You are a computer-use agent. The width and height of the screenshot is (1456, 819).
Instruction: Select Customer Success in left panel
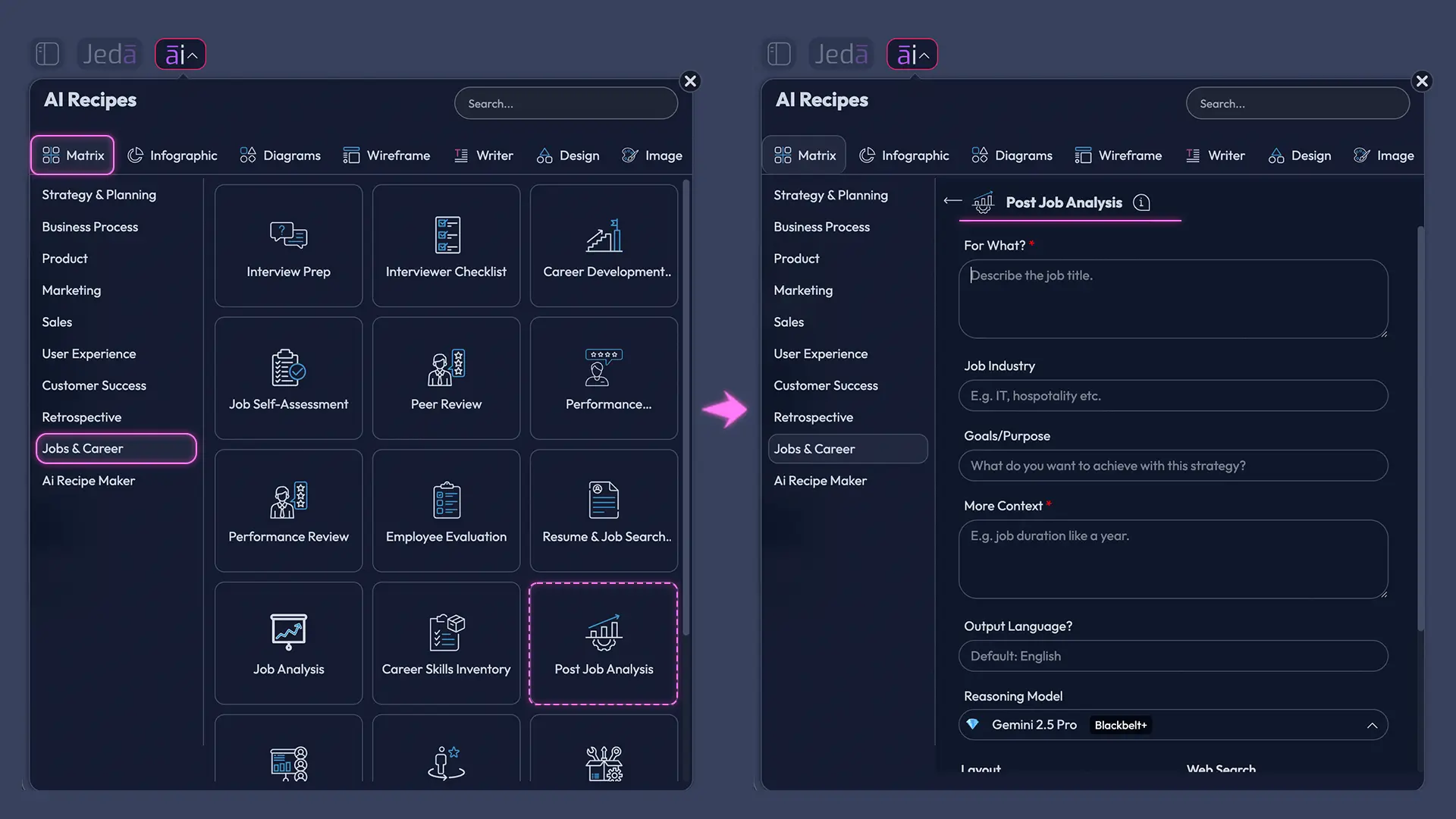pyautogui.click(x=94, y=386)
